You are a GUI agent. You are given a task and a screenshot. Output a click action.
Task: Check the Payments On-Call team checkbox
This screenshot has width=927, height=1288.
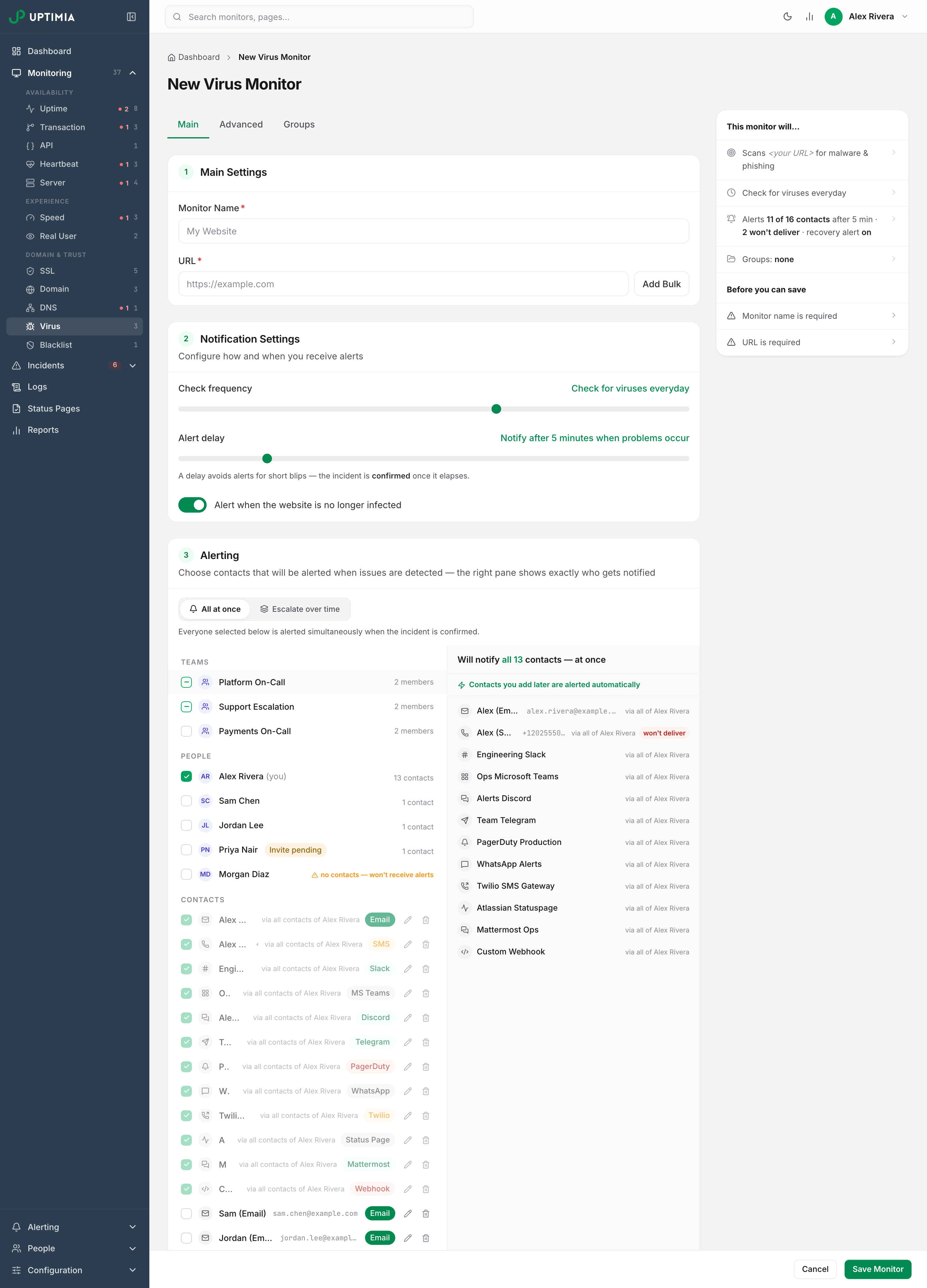point(186,732)
